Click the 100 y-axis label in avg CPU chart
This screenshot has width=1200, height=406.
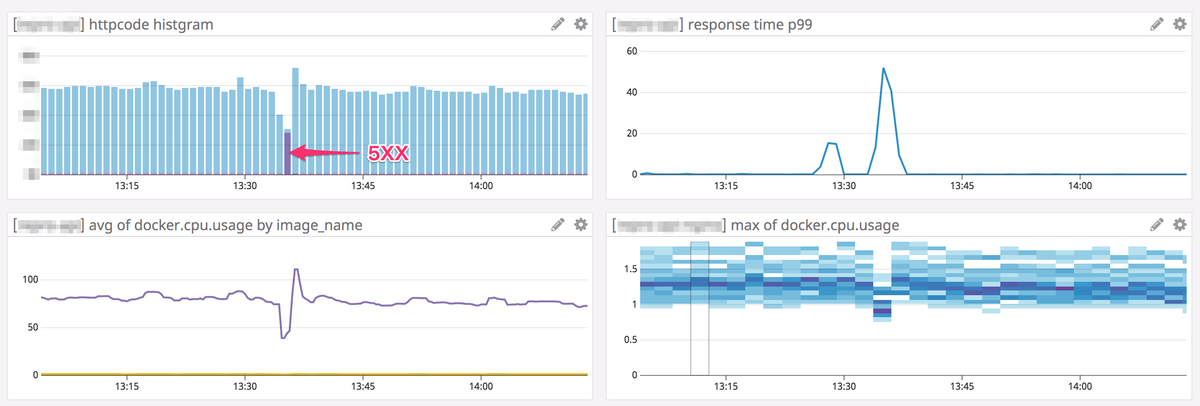pyautogui.click(x=29, y=279)
